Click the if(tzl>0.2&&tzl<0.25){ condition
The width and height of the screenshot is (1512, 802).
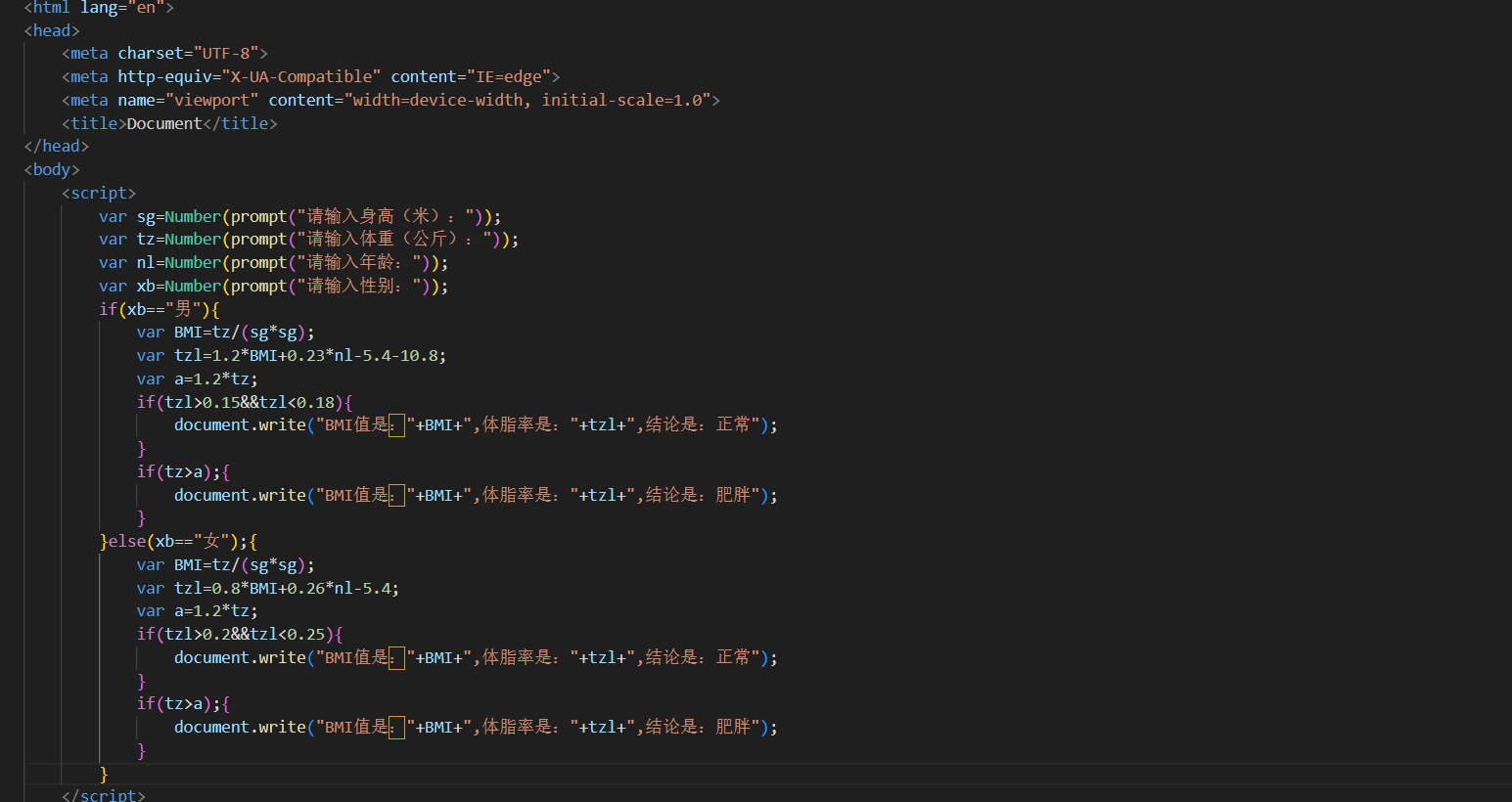[240, 634]
